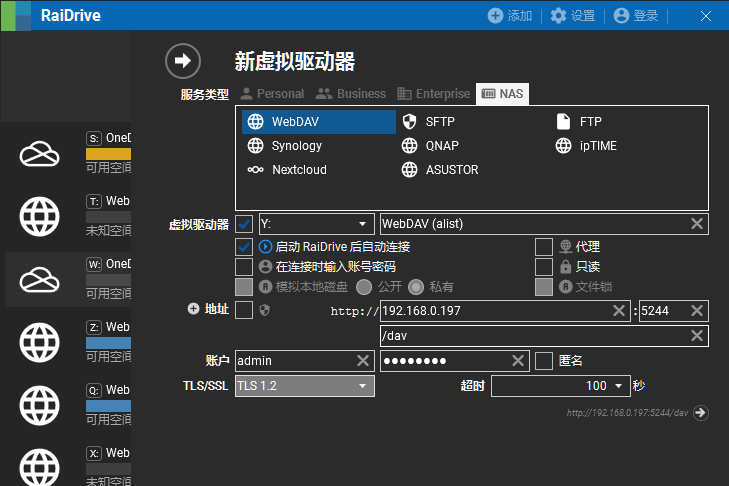Toggle the 模拟本地磁盘 checkbox
Image resolution: width=729 pixels, height=486 pixels.
click(244, 287)
